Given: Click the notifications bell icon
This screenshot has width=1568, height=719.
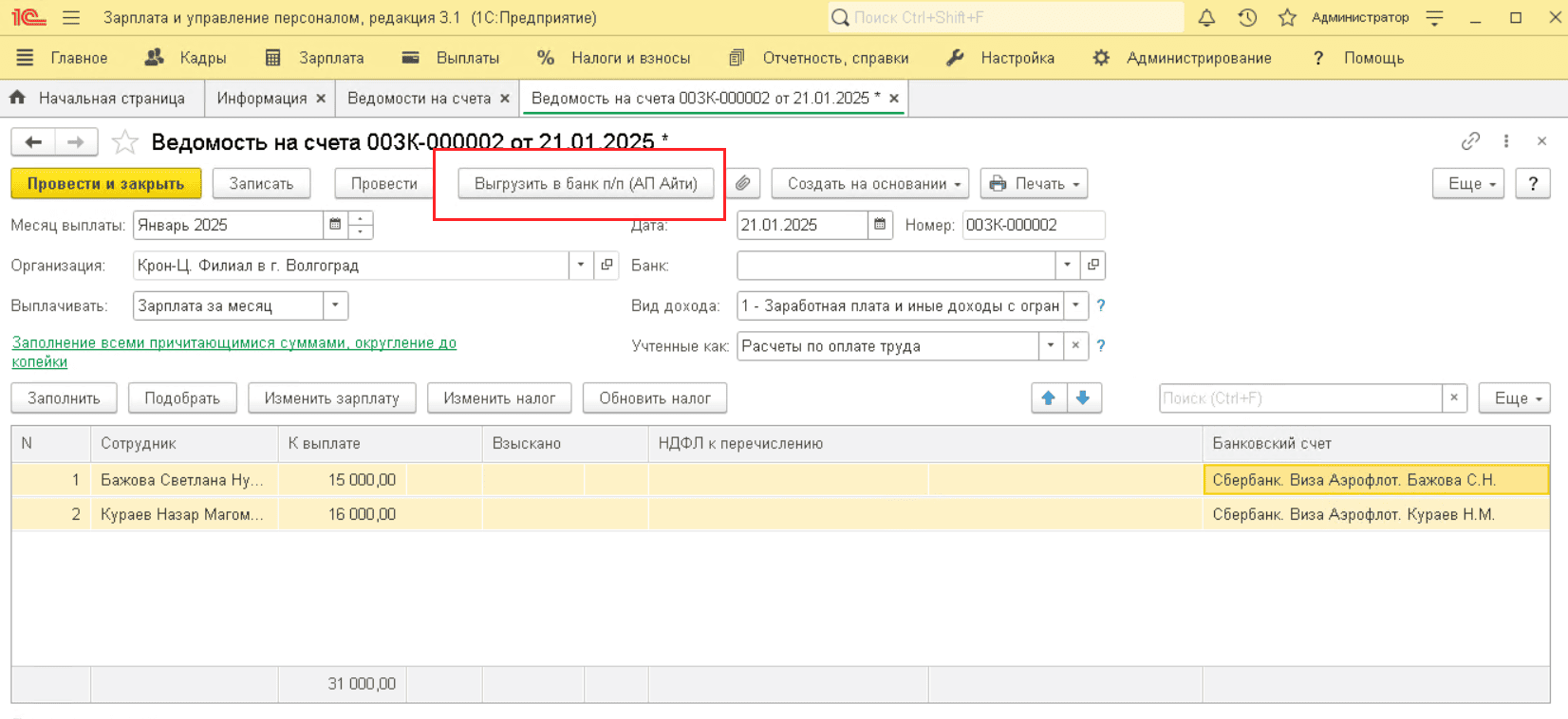Looking at the screenshot, I should [x=1206, y=17].
